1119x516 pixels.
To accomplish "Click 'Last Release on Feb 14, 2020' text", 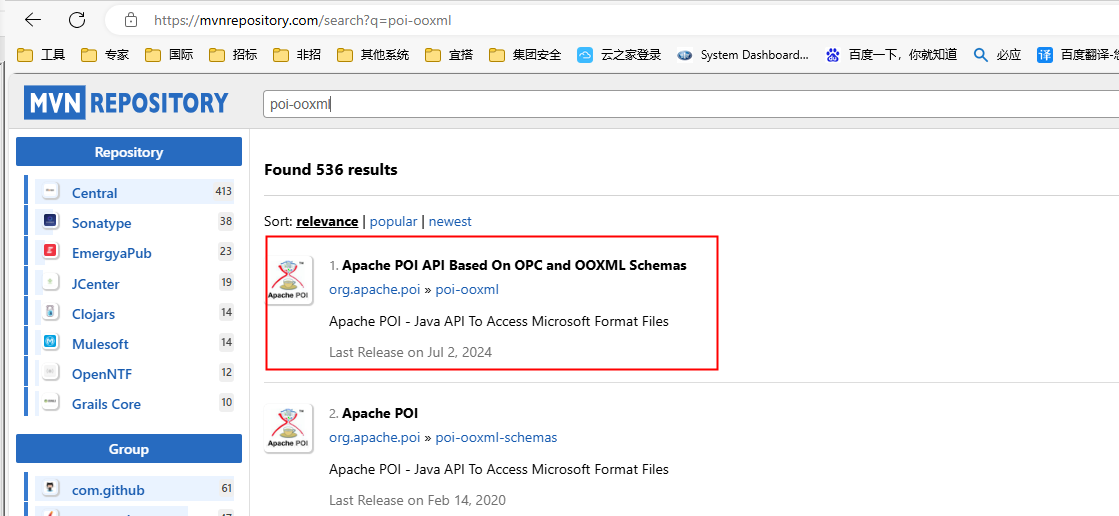I will pos(417,500).
